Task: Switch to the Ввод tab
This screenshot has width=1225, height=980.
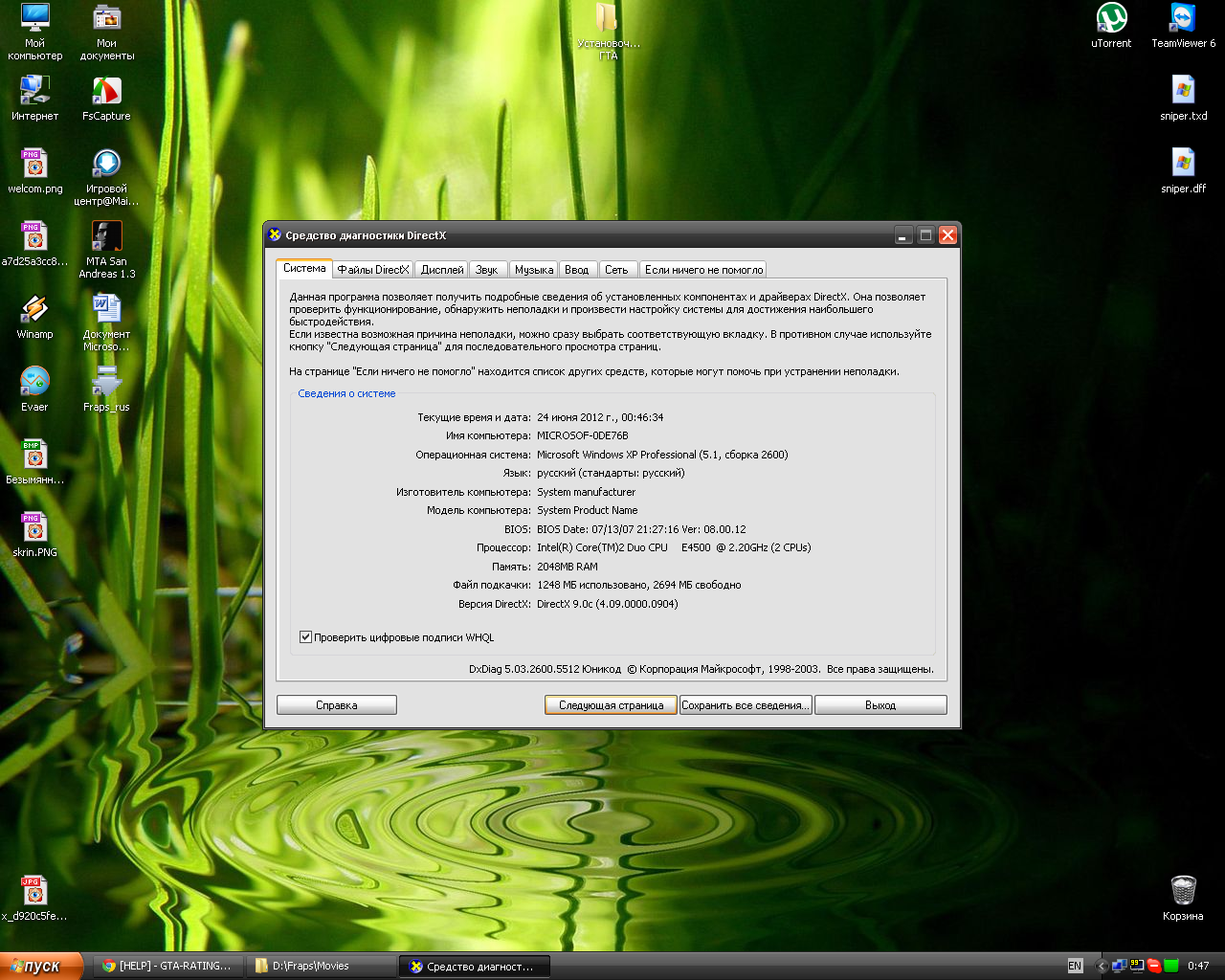Action: pyautogui.click(x=576, y=270)
